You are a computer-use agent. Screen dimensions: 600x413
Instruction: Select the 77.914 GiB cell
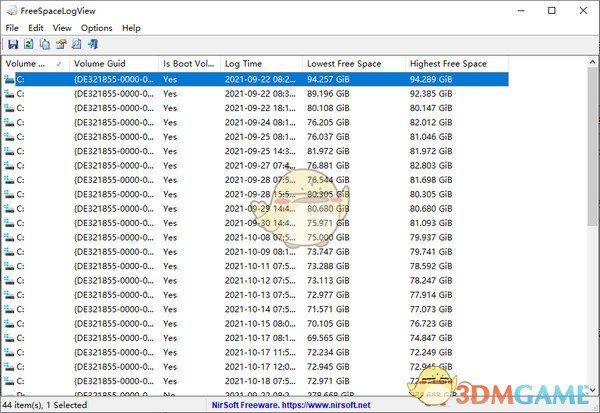tap(431, 295)
